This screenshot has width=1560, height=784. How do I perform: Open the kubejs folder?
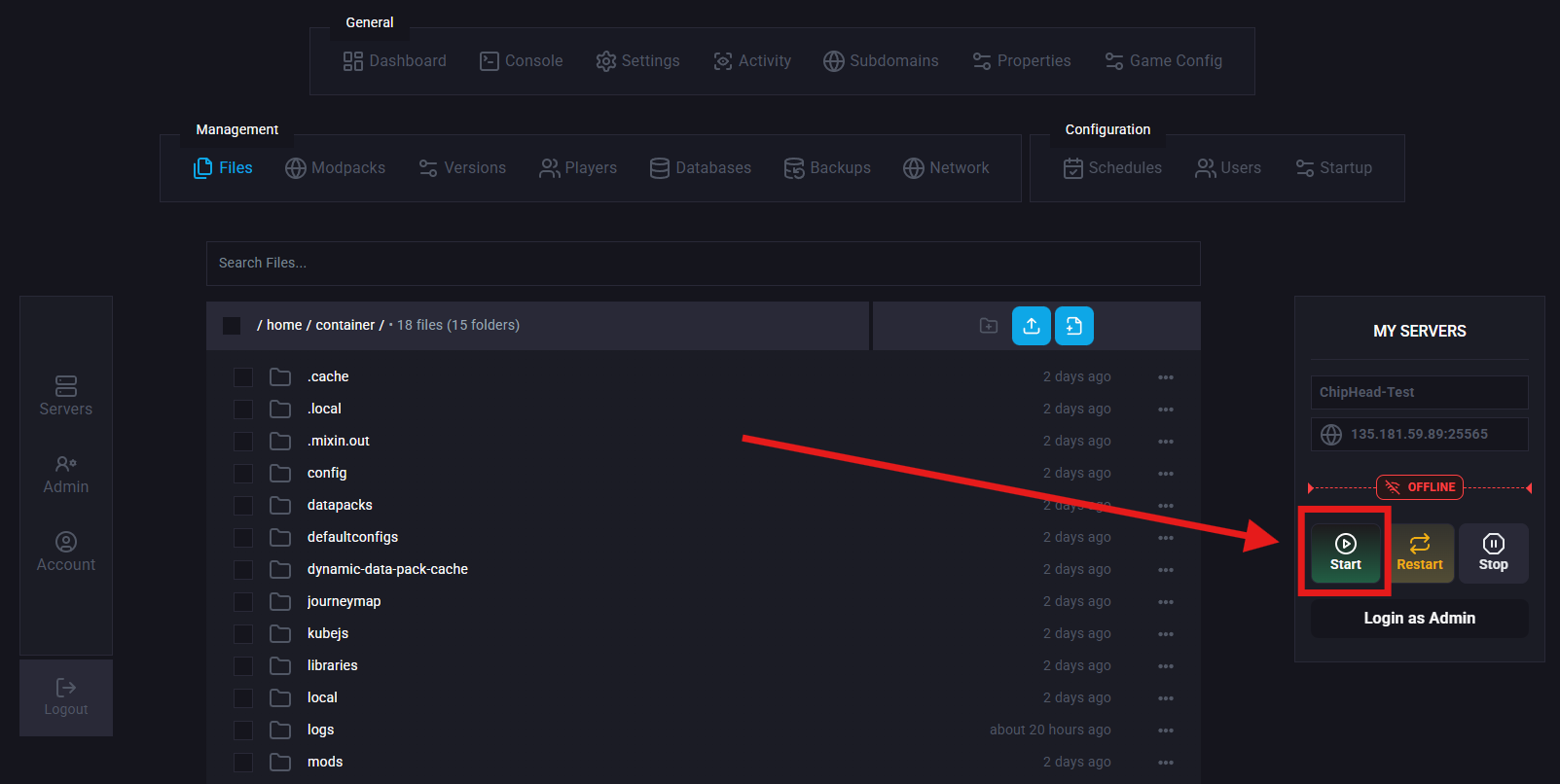click(328, 633)
